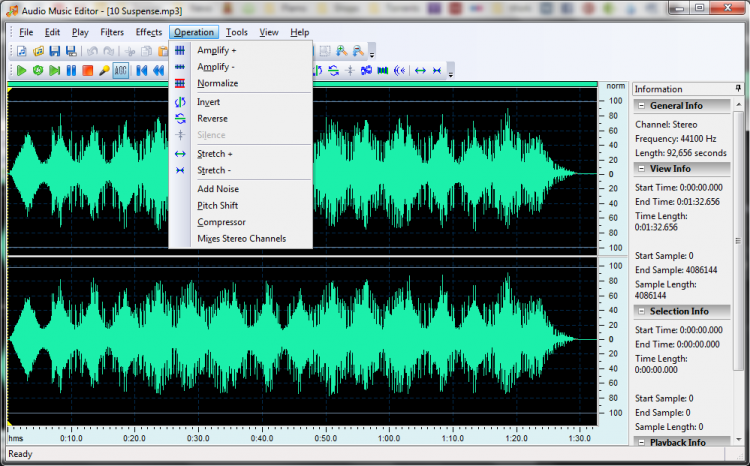
Task: Click the orange Stop button
Action: tap(88, 70)
